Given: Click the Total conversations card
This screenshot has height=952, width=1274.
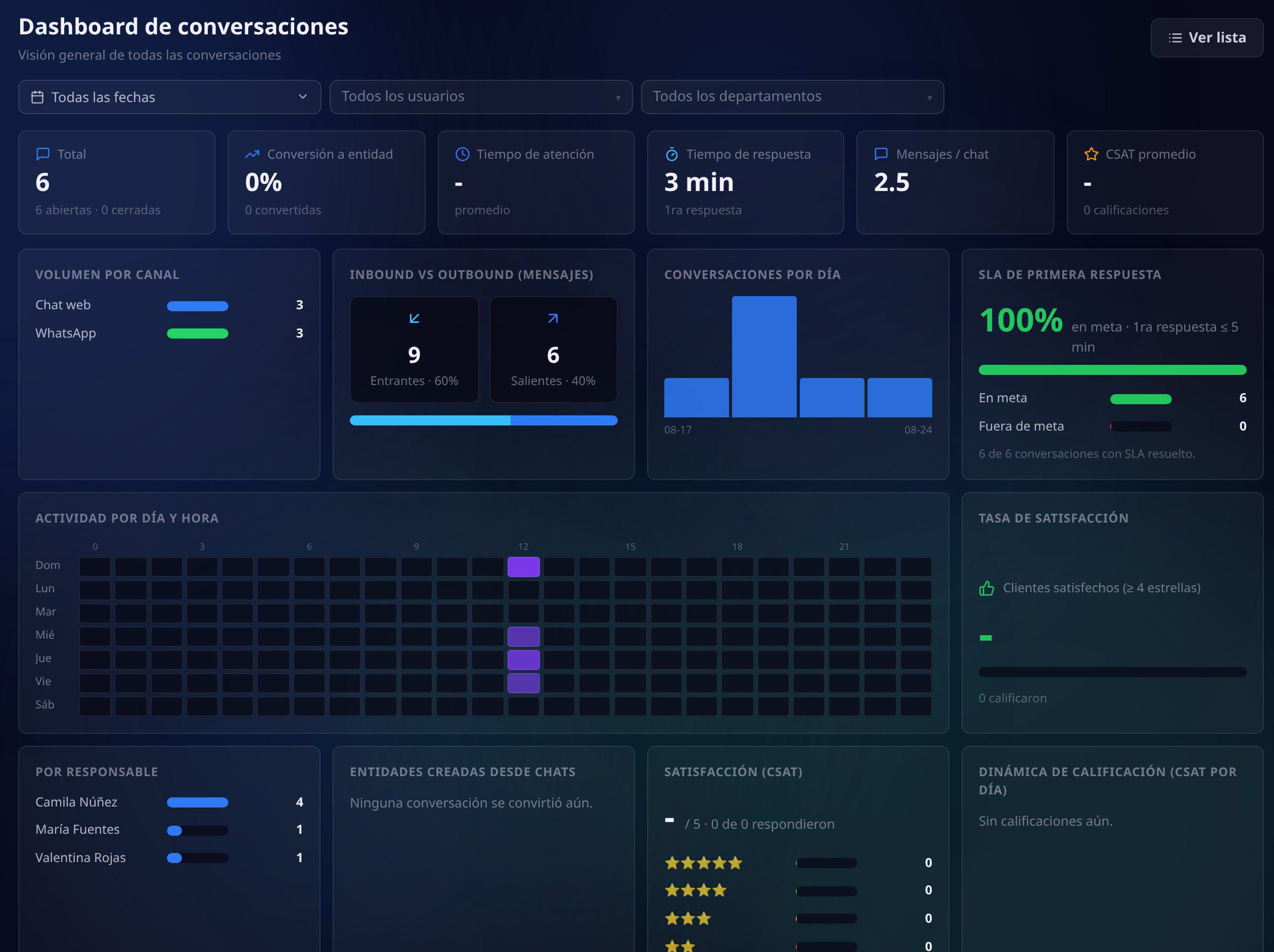Looking at the screenshot, I should [x=117, y=182].
